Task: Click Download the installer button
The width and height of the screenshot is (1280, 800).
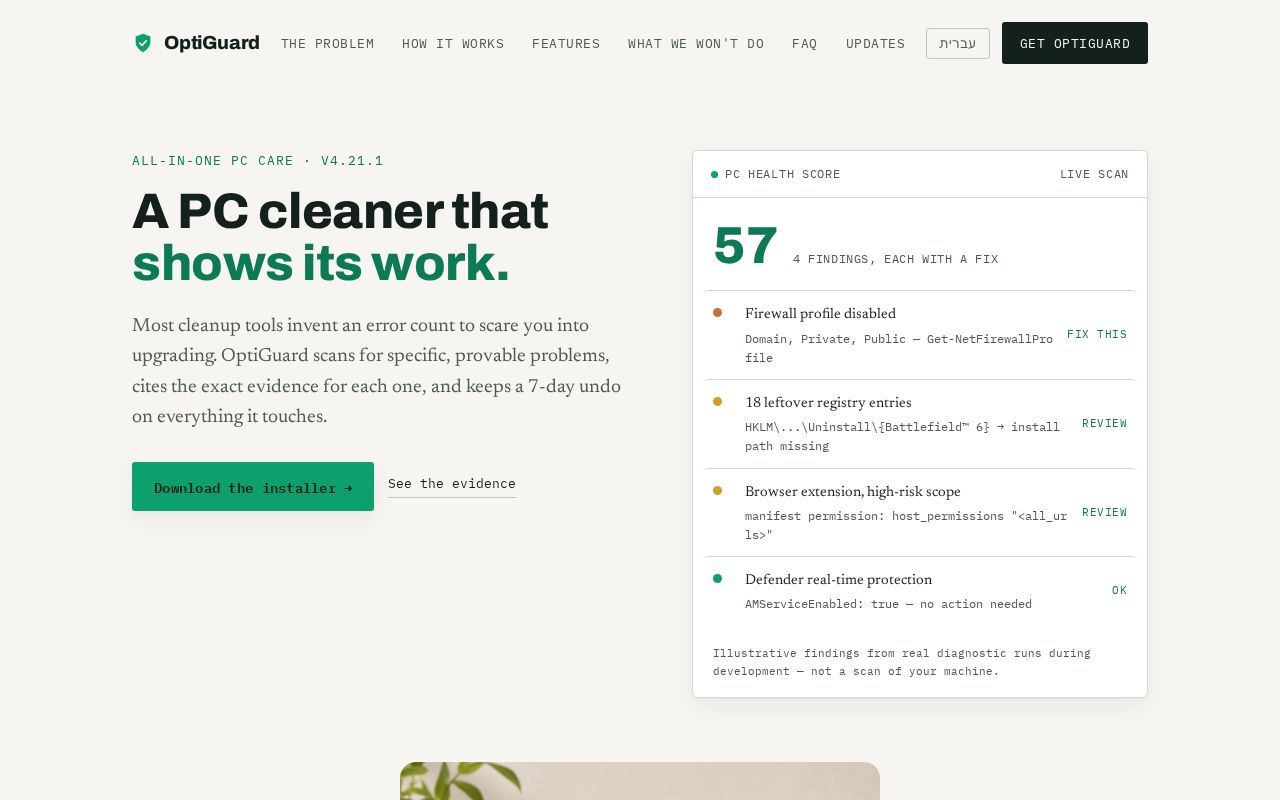Action: (x=253, y=487)
